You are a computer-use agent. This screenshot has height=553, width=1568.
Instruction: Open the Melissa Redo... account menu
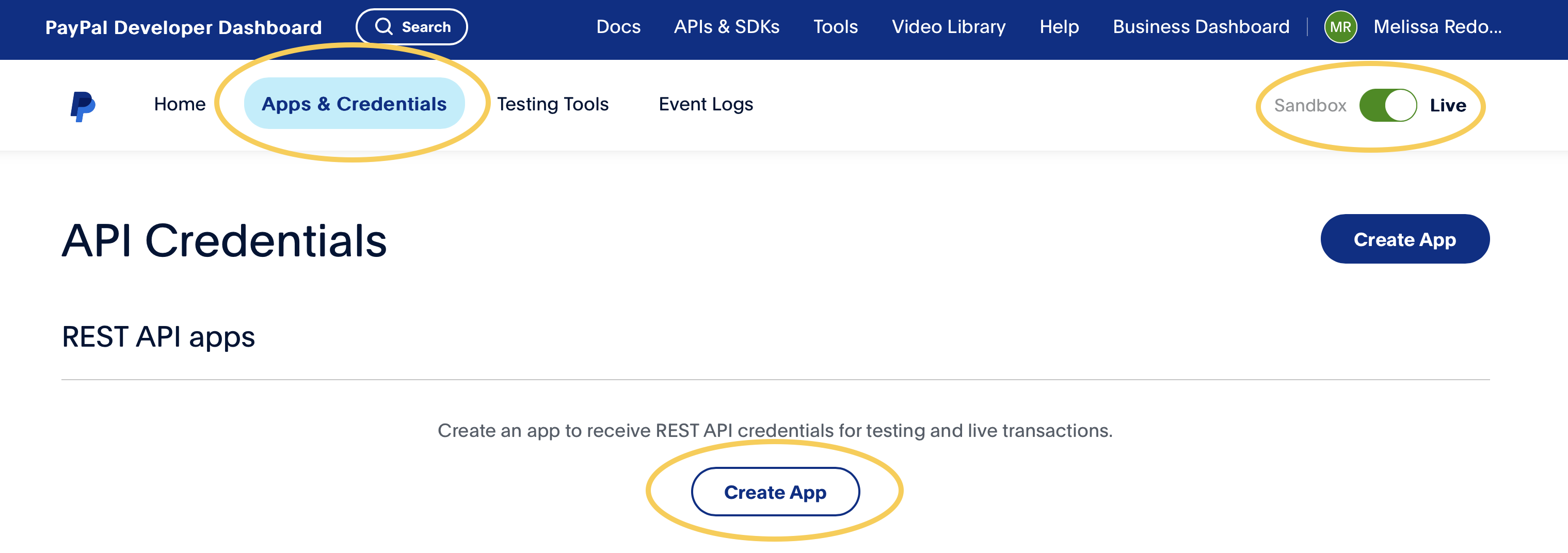1437,27
